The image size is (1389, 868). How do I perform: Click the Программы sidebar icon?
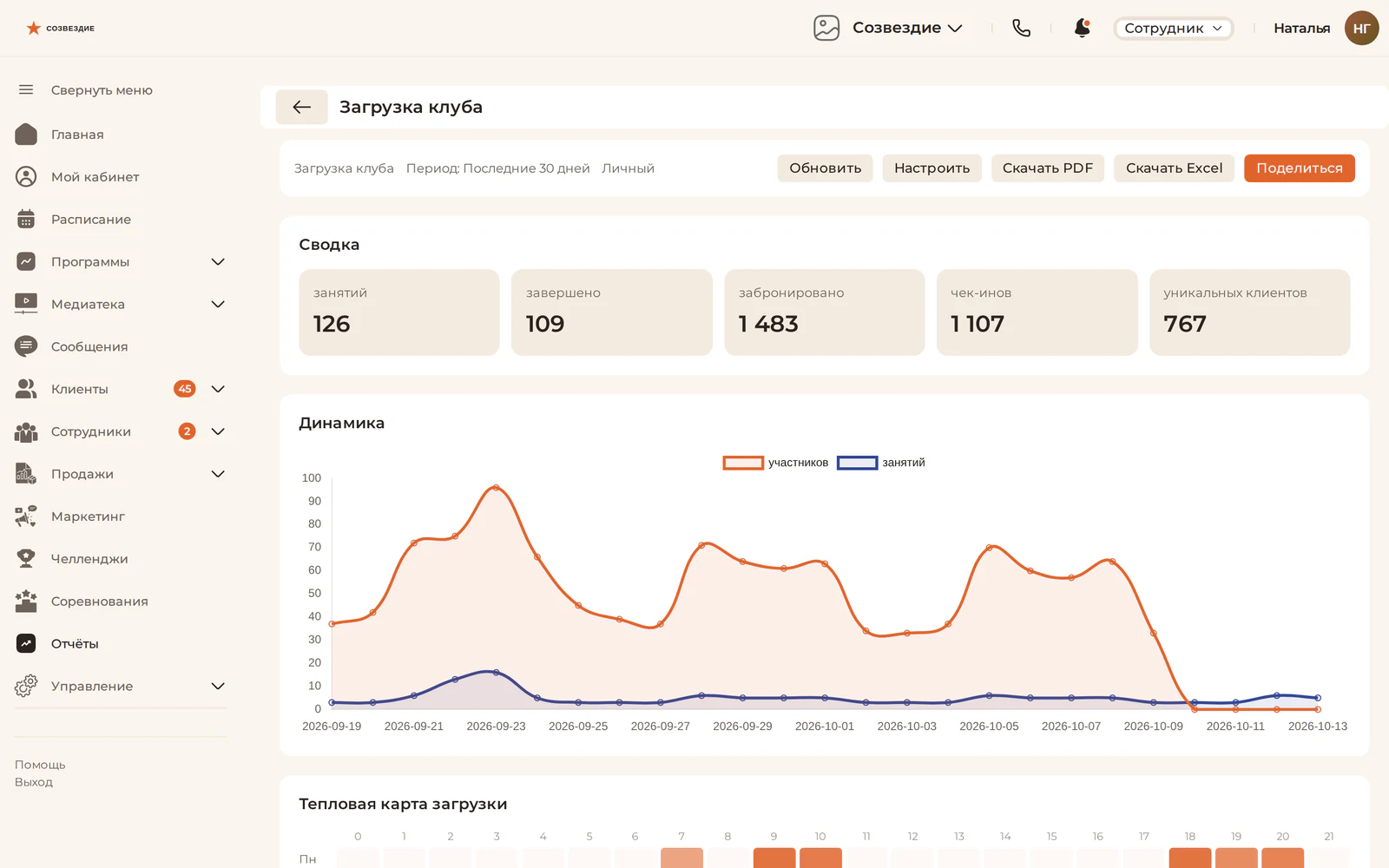(26, 261)
